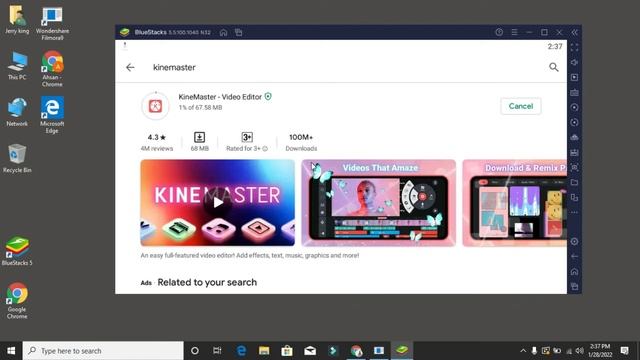This screenshot has height=360, width=640.
Task: Click the sidebar play-frame icon below the volume icon
Action: (574, 78)
